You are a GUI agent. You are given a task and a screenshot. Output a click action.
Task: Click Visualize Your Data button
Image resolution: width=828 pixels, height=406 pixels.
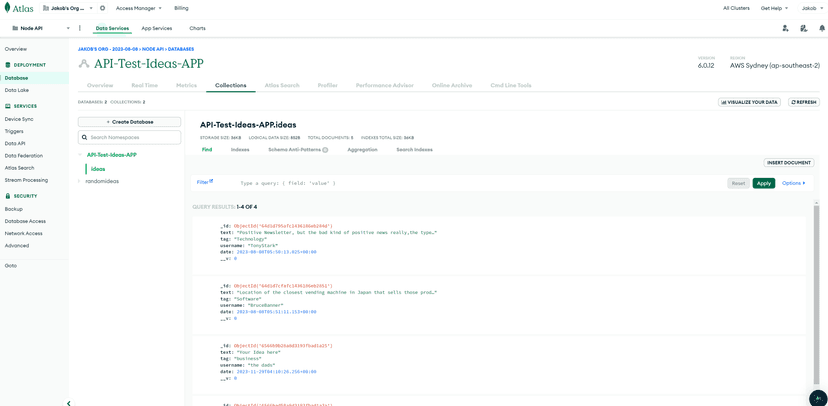(x=749, y=102)
